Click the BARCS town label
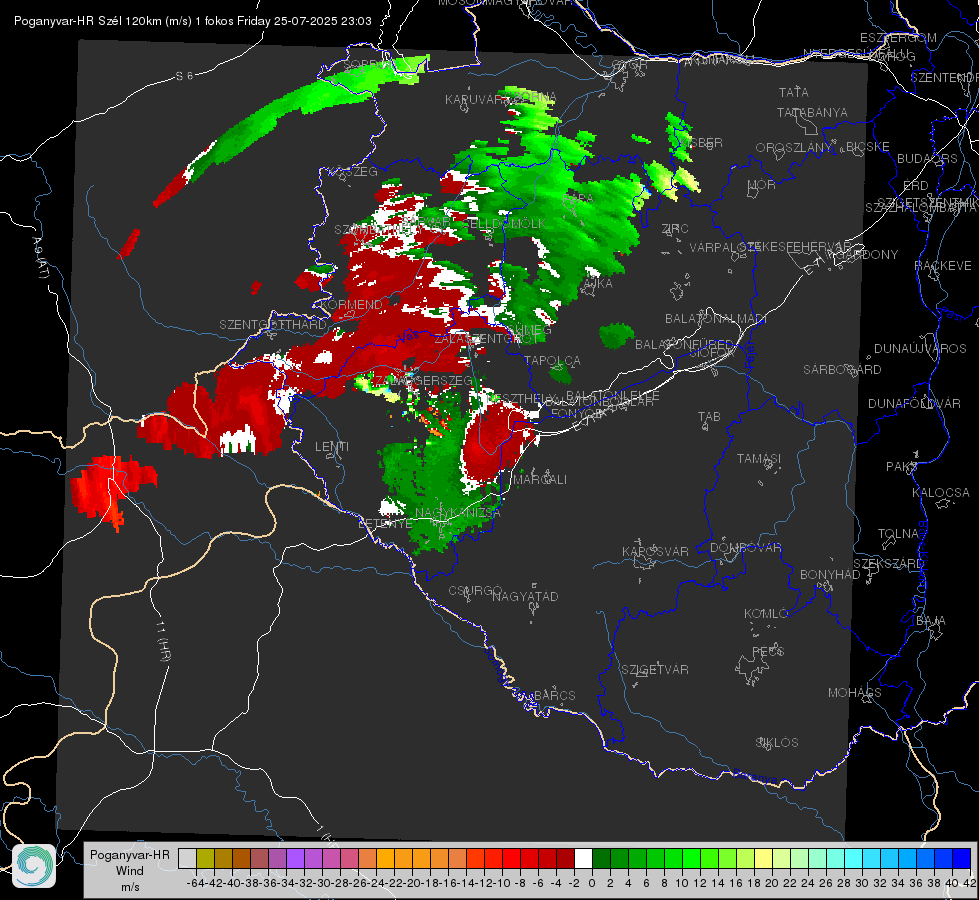The height and width of the screenshot is (900, 979). pos(554,695)
